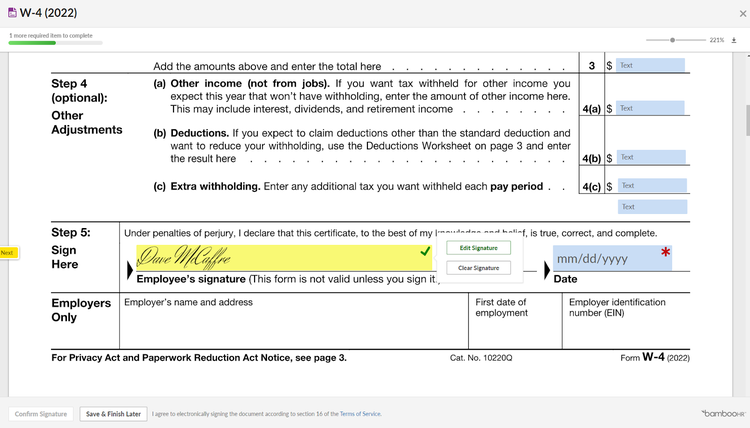
Task: Click the zoom percentage 221% value
Action: coord(717,40)
